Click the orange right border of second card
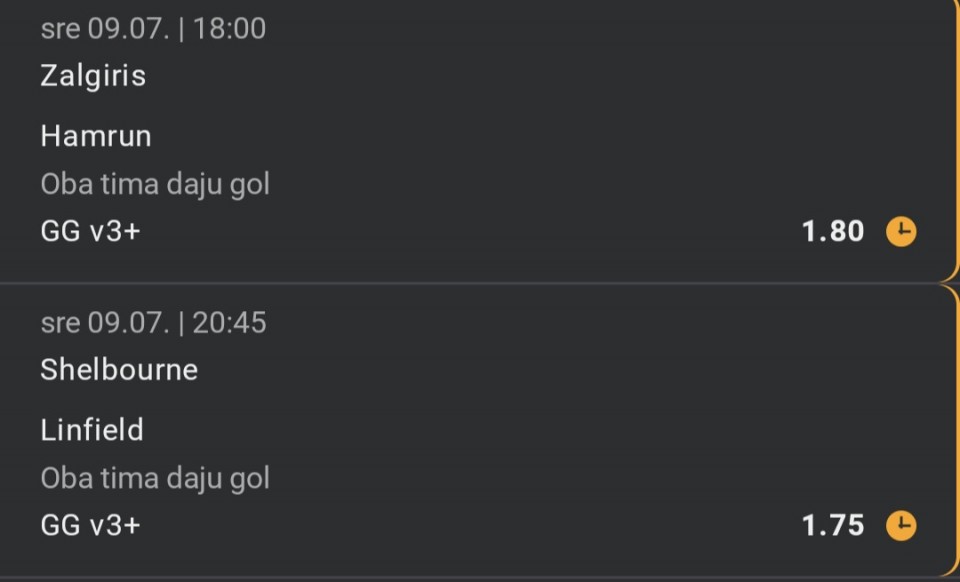960x582 pixels. [956, 428]
